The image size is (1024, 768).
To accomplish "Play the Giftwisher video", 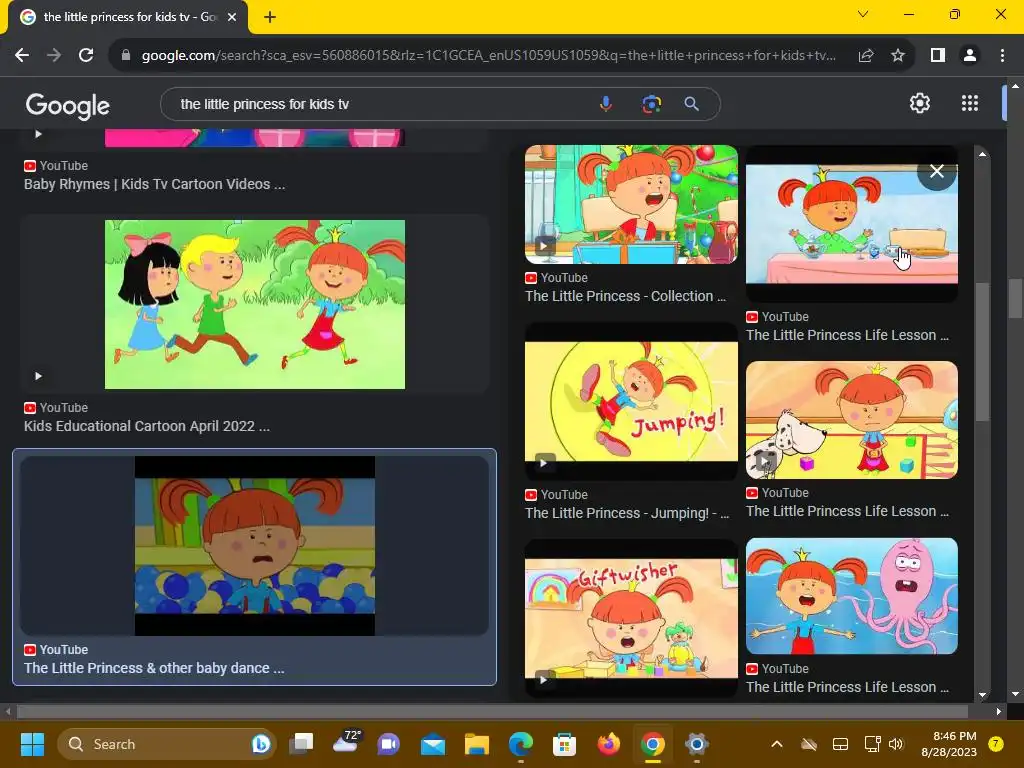I will point(543,680).
